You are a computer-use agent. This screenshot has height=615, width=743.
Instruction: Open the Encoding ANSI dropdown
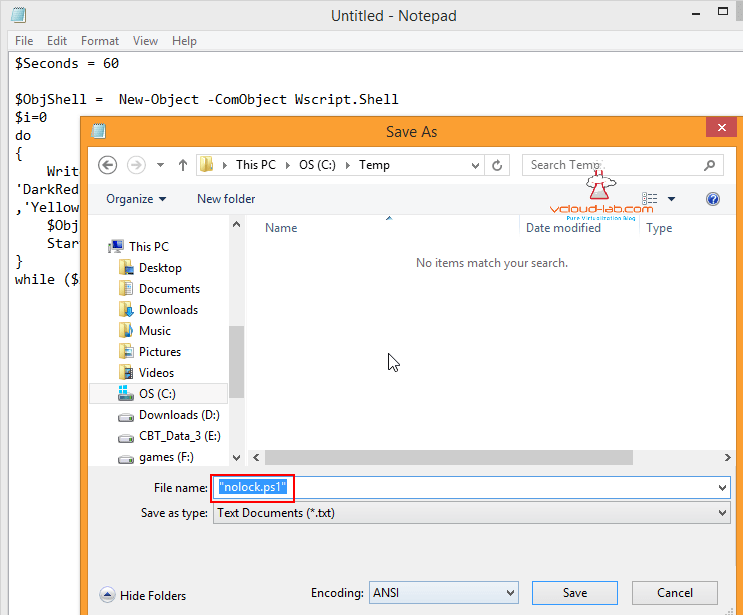tap(444, 593)
